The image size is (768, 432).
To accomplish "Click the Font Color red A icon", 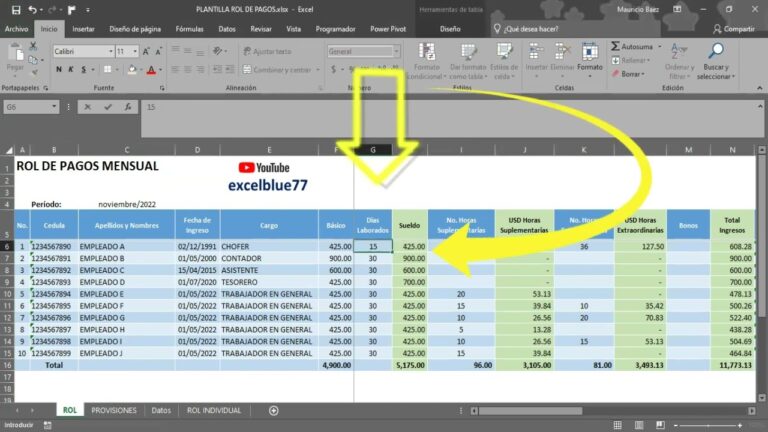I will point(151,70).
